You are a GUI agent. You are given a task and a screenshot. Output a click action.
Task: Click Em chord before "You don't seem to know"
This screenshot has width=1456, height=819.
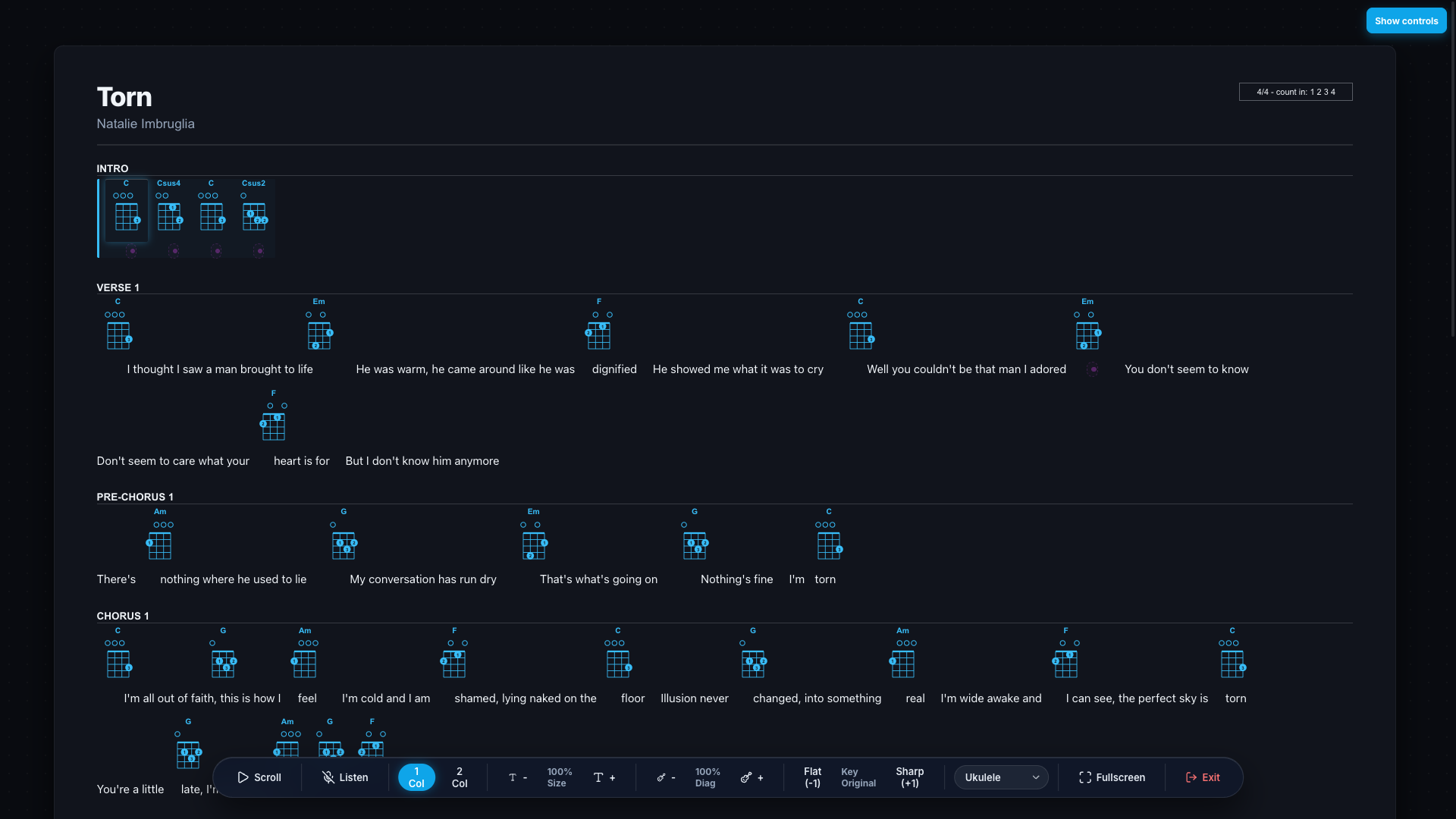1087,325
